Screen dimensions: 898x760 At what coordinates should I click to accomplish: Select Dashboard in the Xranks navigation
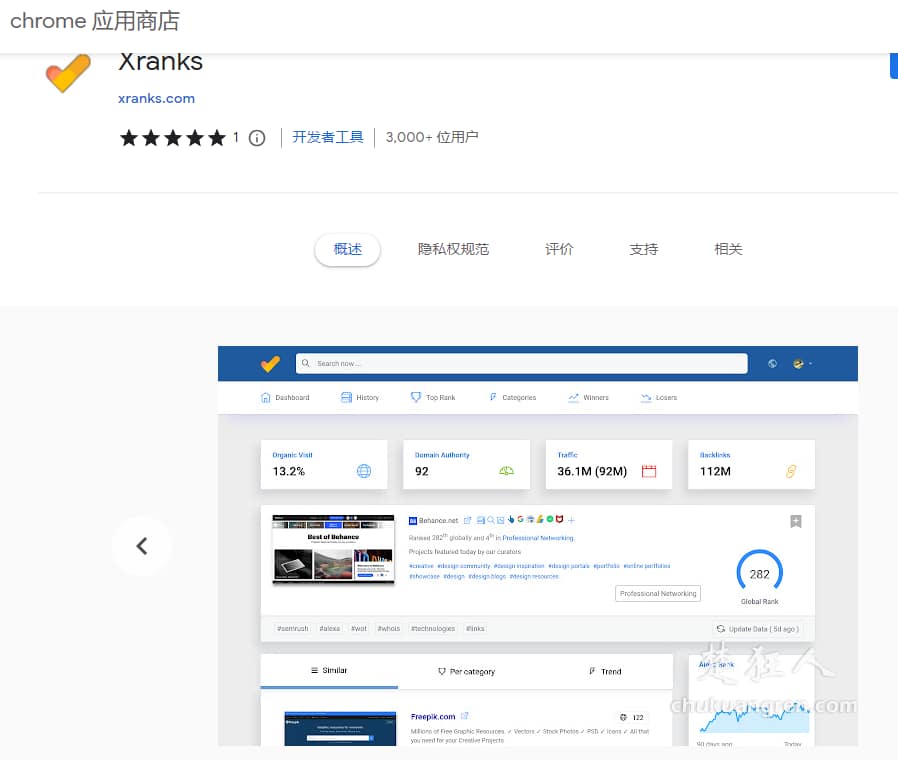tap(284, 397)
